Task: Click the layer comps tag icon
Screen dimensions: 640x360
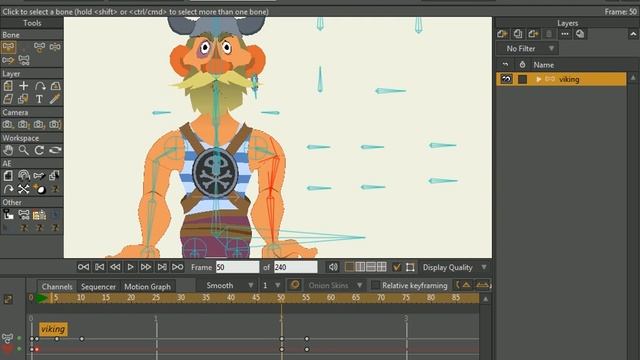Action: (x=580, y=34)
